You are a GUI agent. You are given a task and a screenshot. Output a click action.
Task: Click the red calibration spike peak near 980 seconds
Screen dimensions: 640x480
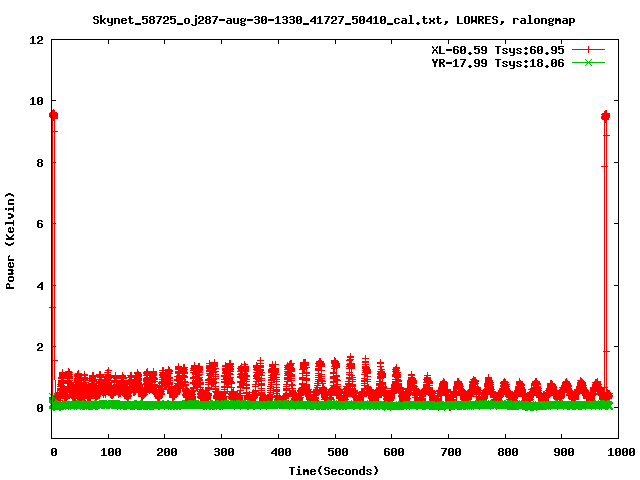[605, 116]
